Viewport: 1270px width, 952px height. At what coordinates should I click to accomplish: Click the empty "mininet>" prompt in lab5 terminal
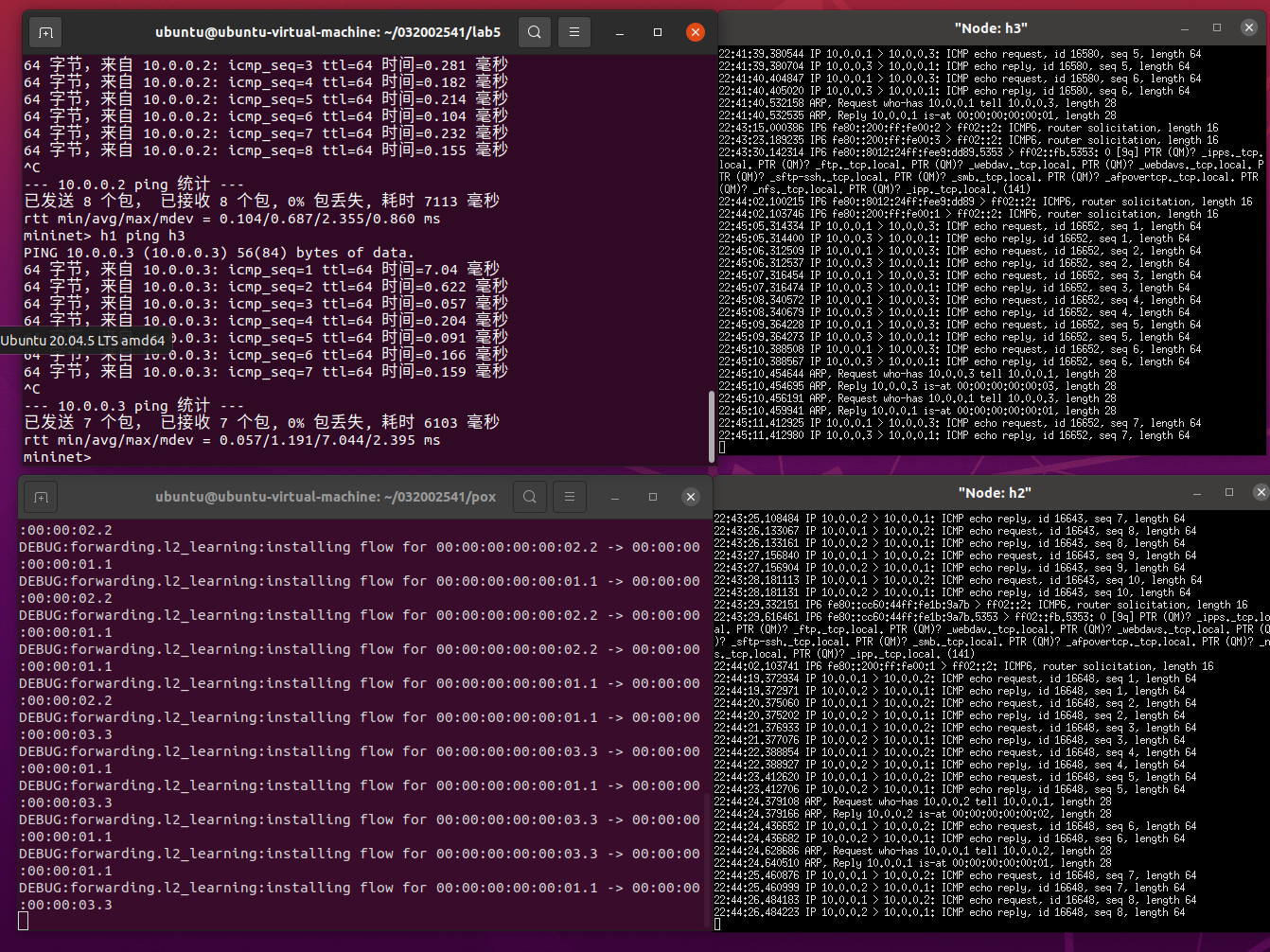pyautogui.click(x=58, y=457)
